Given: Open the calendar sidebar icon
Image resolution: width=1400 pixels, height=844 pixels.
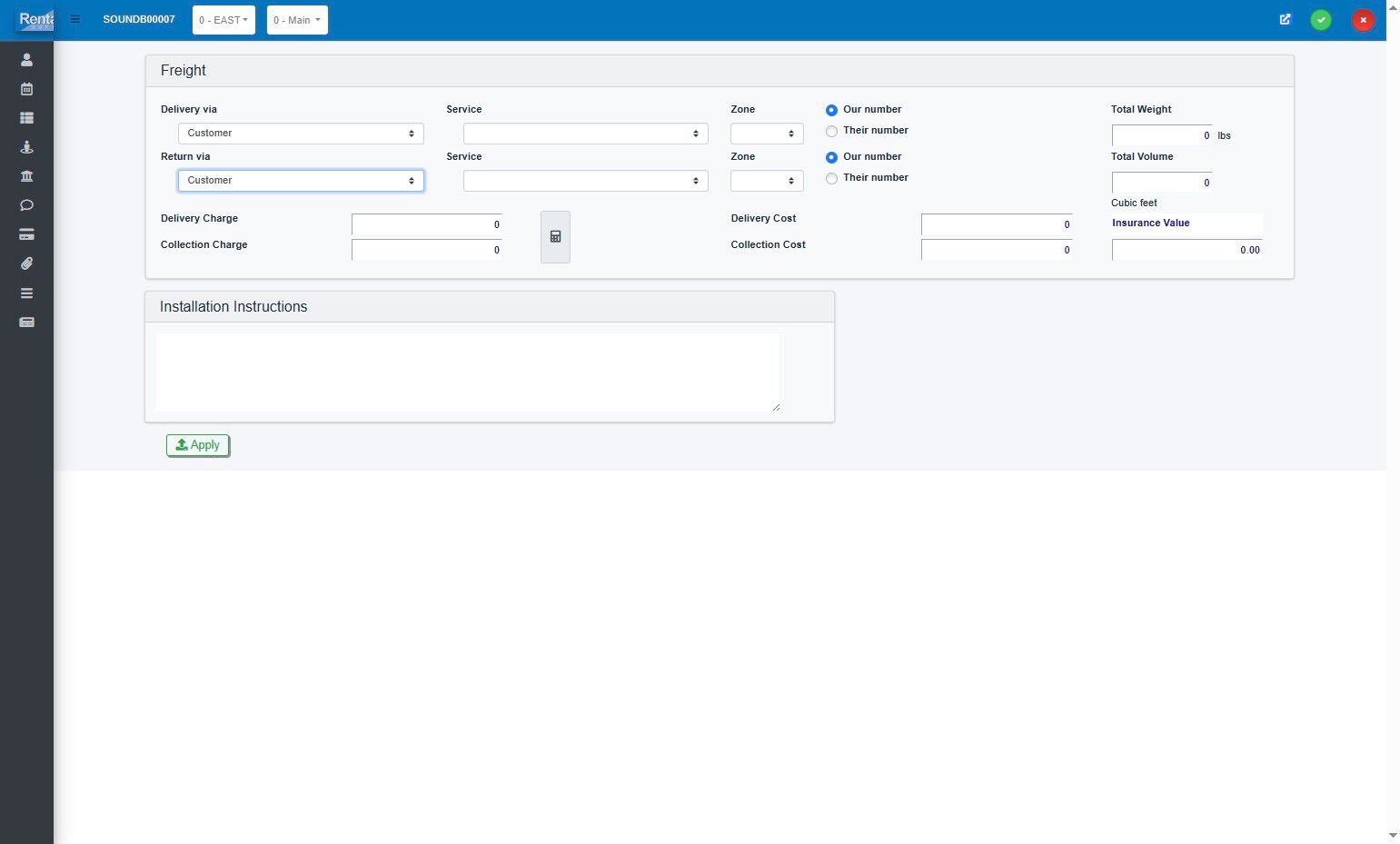Looking at the screenshot, I should click(x=26, y=89).
